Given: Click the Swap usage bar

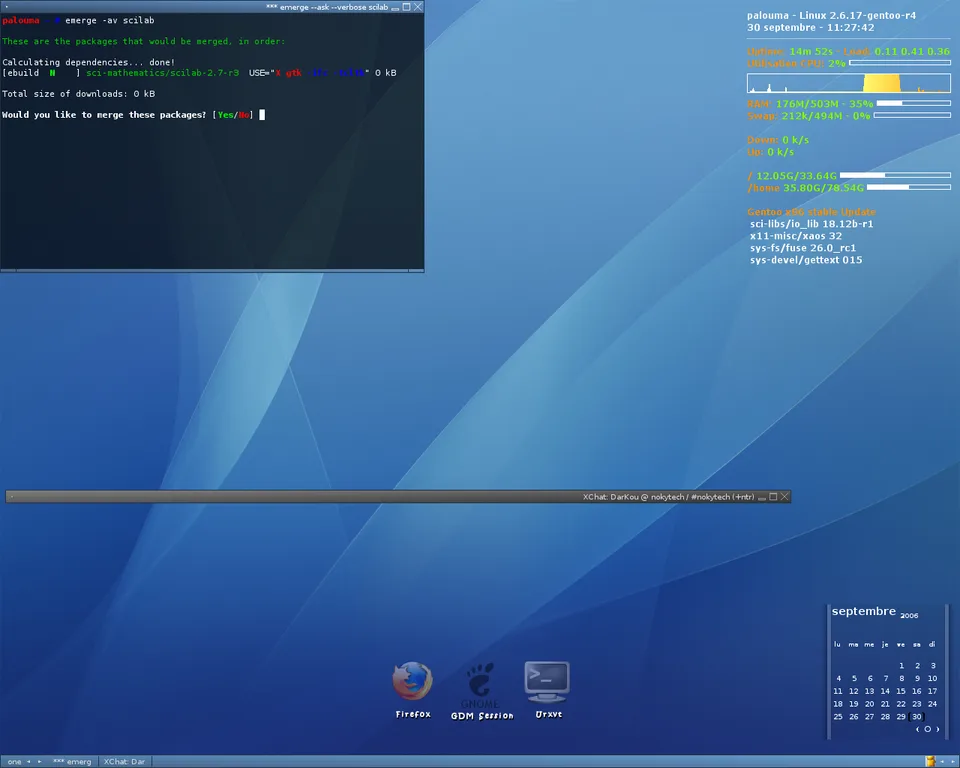Looking at the screenshot, I should pyautogui.click(x=912, y=115).
